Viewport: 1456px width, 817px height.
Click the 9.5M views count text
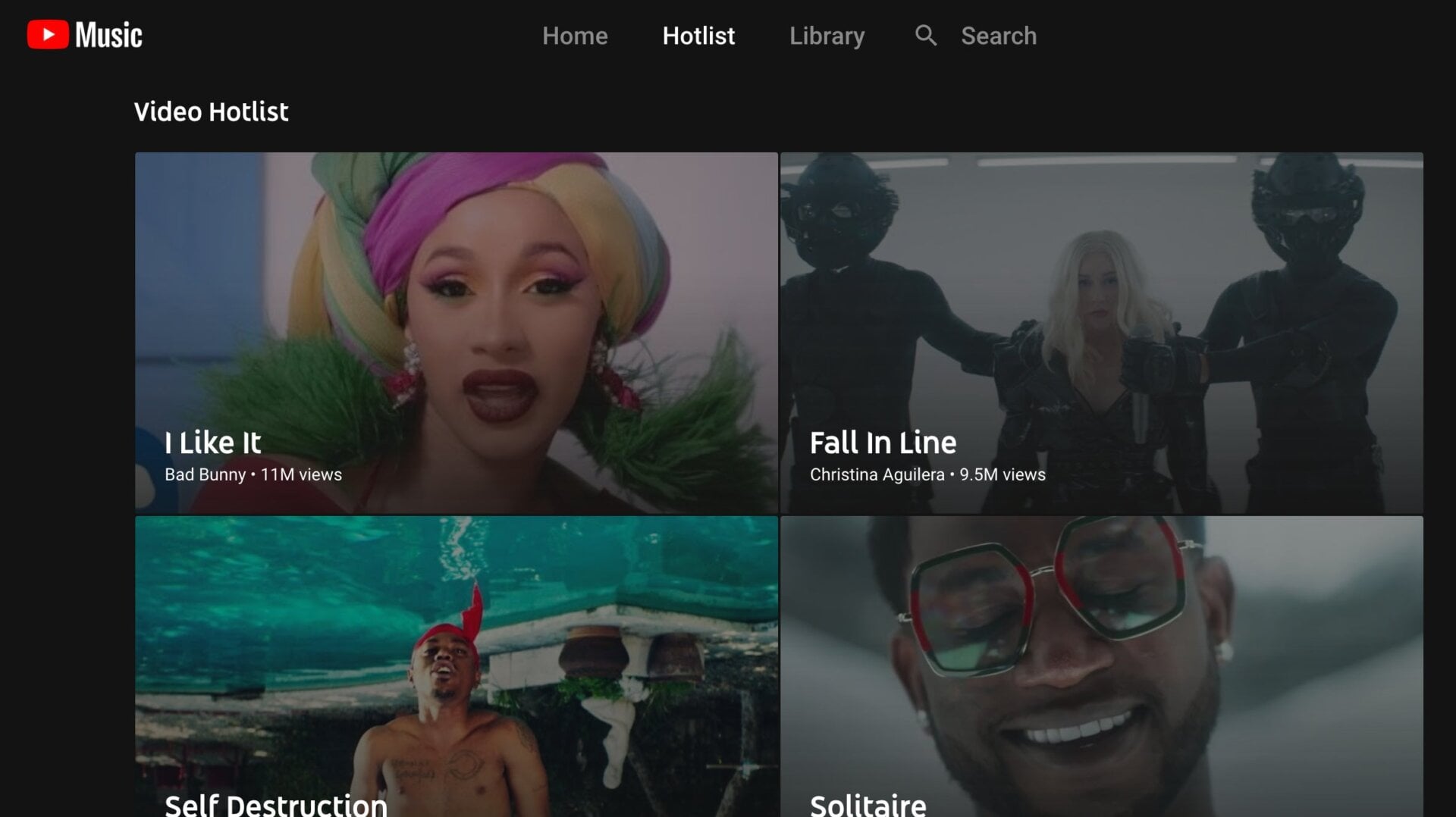[x=1003, y=474]
